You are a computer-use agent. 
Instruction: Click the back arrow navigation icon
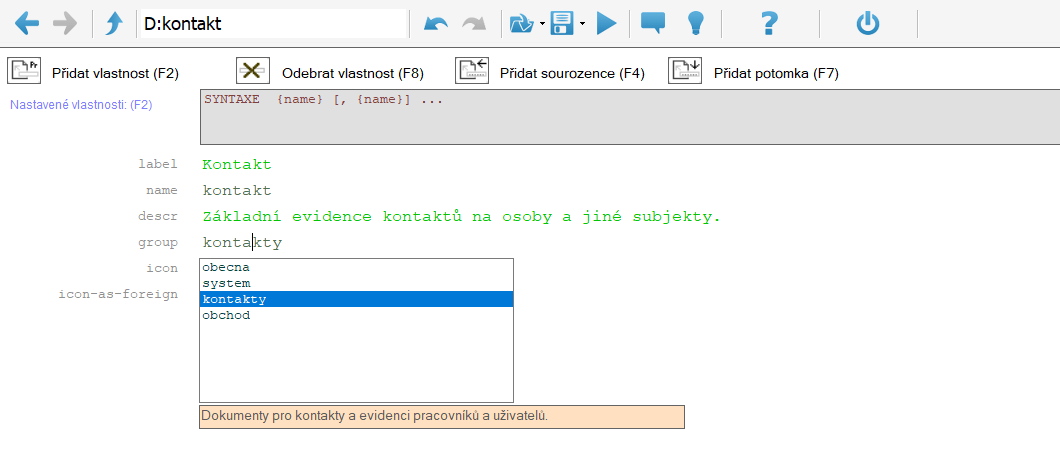point(27,23)
